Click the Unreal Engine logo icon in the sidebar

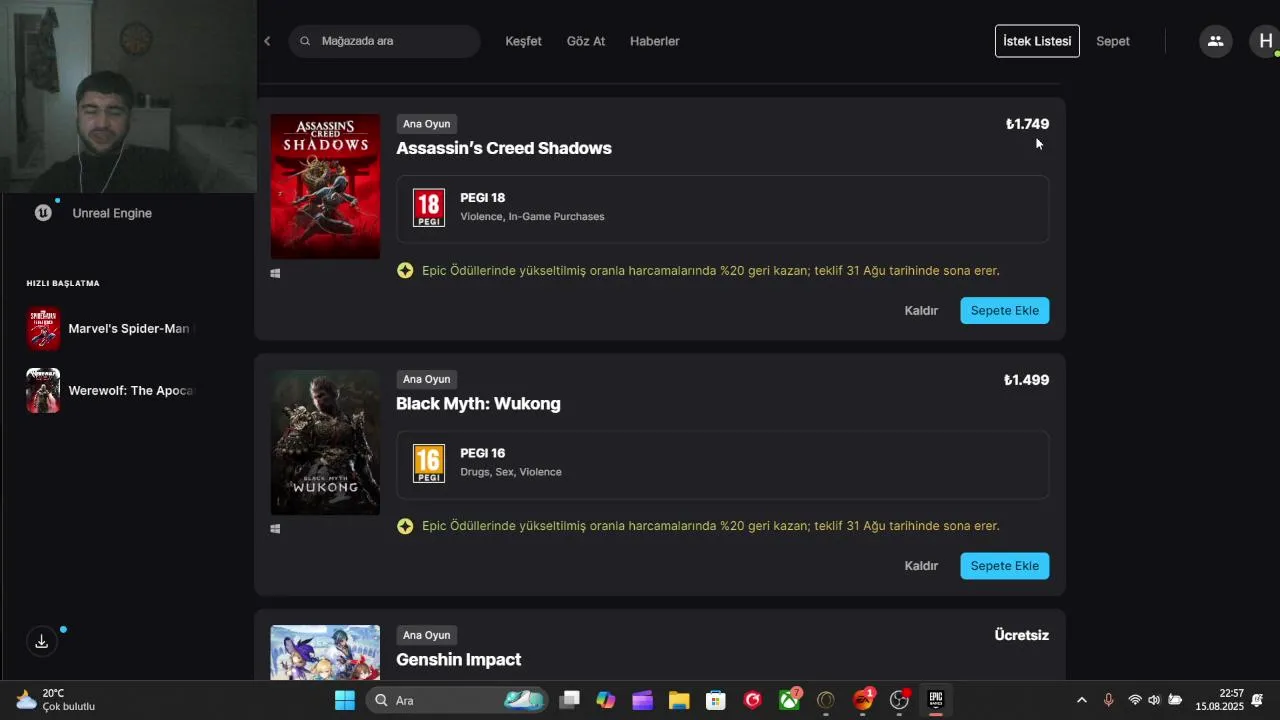point(43,213)
